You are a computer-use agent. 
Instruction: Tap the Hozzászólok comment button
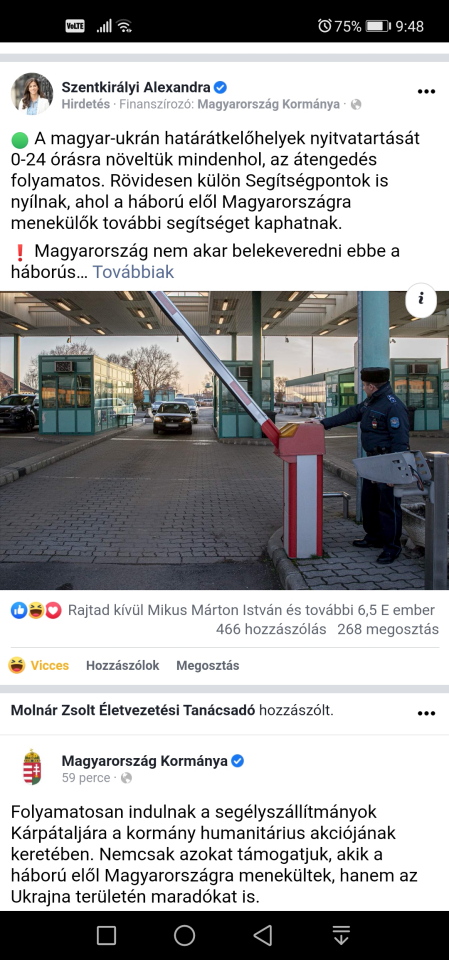[123, 666]
